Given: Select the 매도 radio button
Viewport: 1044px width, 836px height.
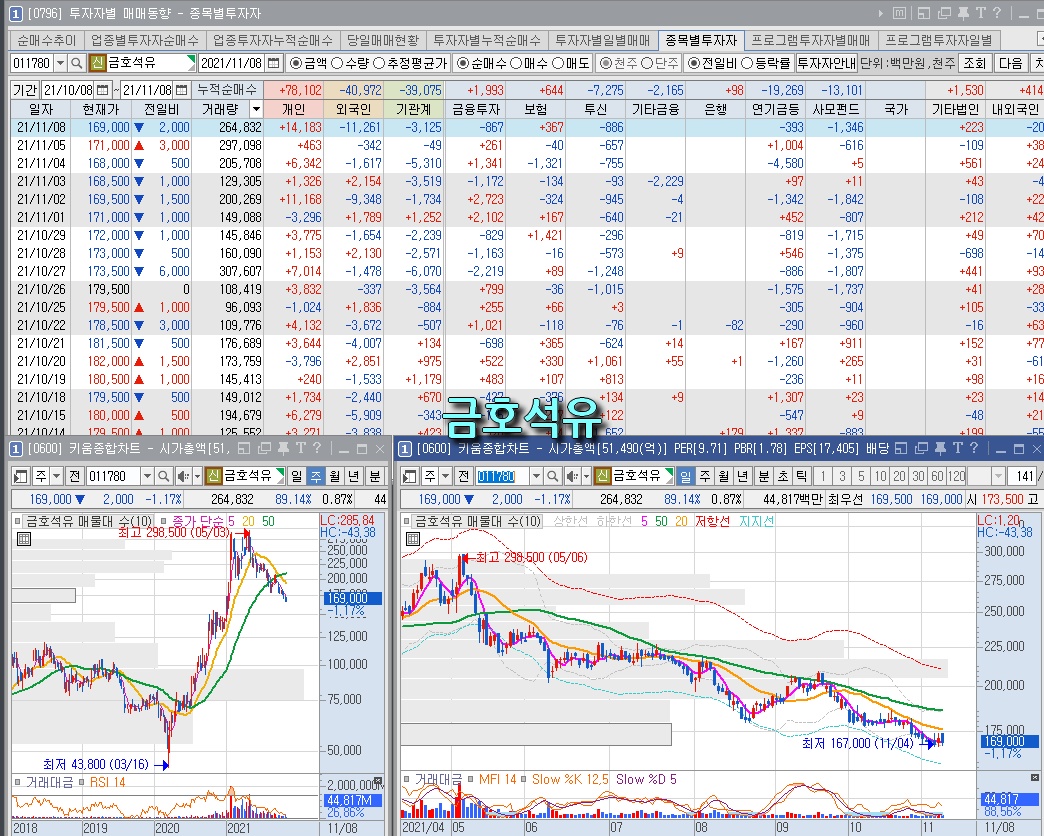Looking at the screenshot, I should click(x=558, y=63).
